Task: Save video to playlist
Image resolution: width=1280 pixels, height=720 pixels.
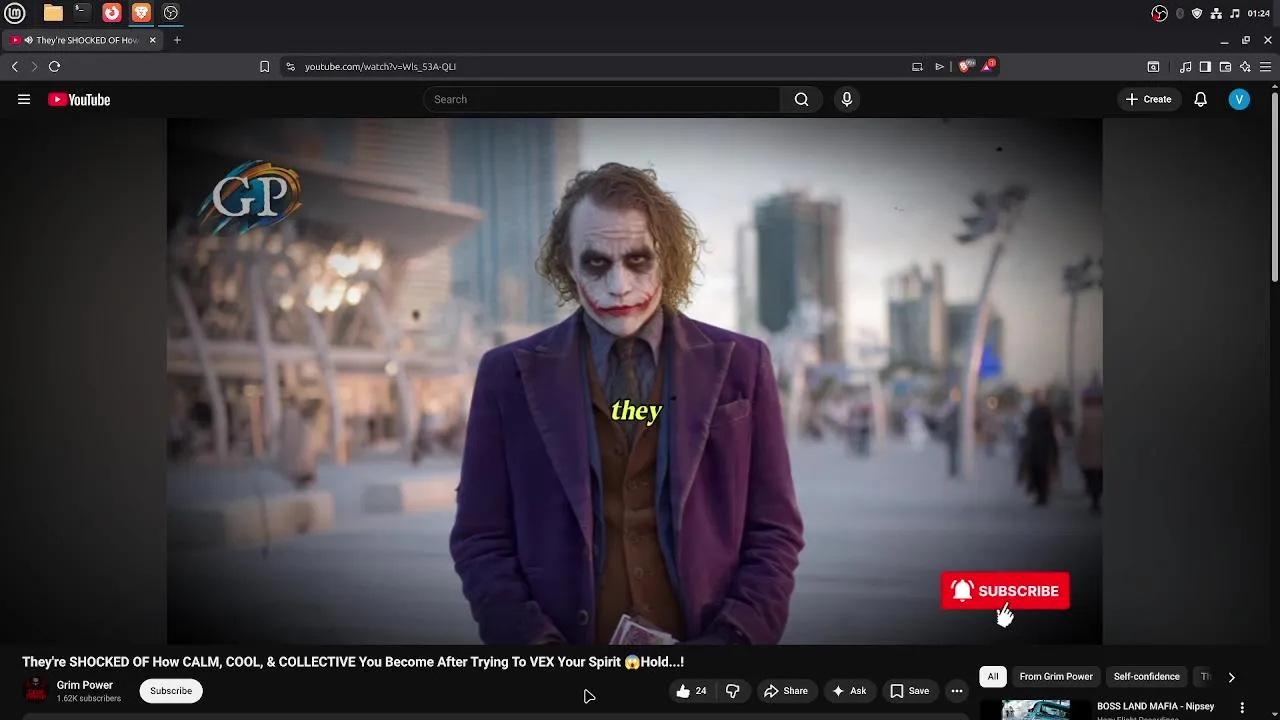Action: 909,691
